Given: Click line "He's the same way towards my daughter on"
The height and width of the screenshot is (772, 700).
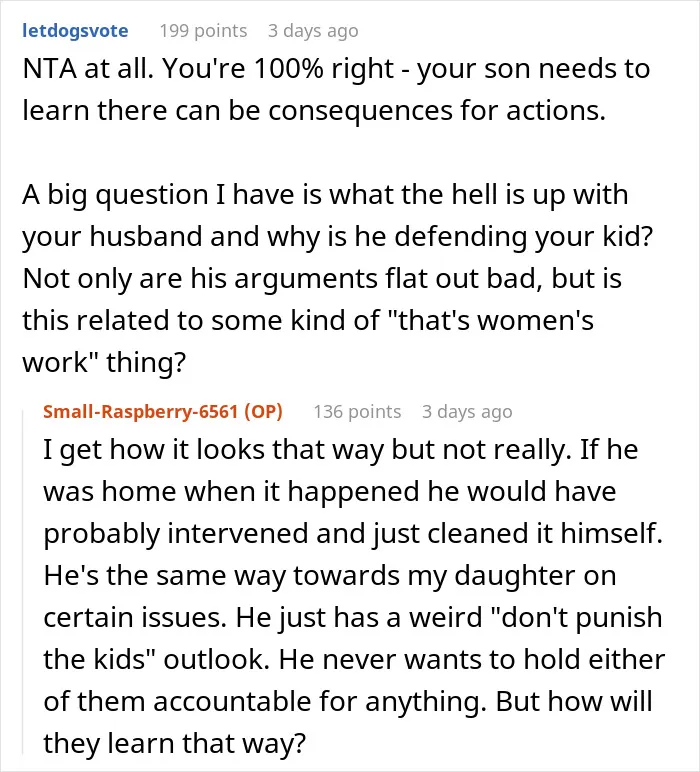Looking at the screenshot, I should [330, 576].
